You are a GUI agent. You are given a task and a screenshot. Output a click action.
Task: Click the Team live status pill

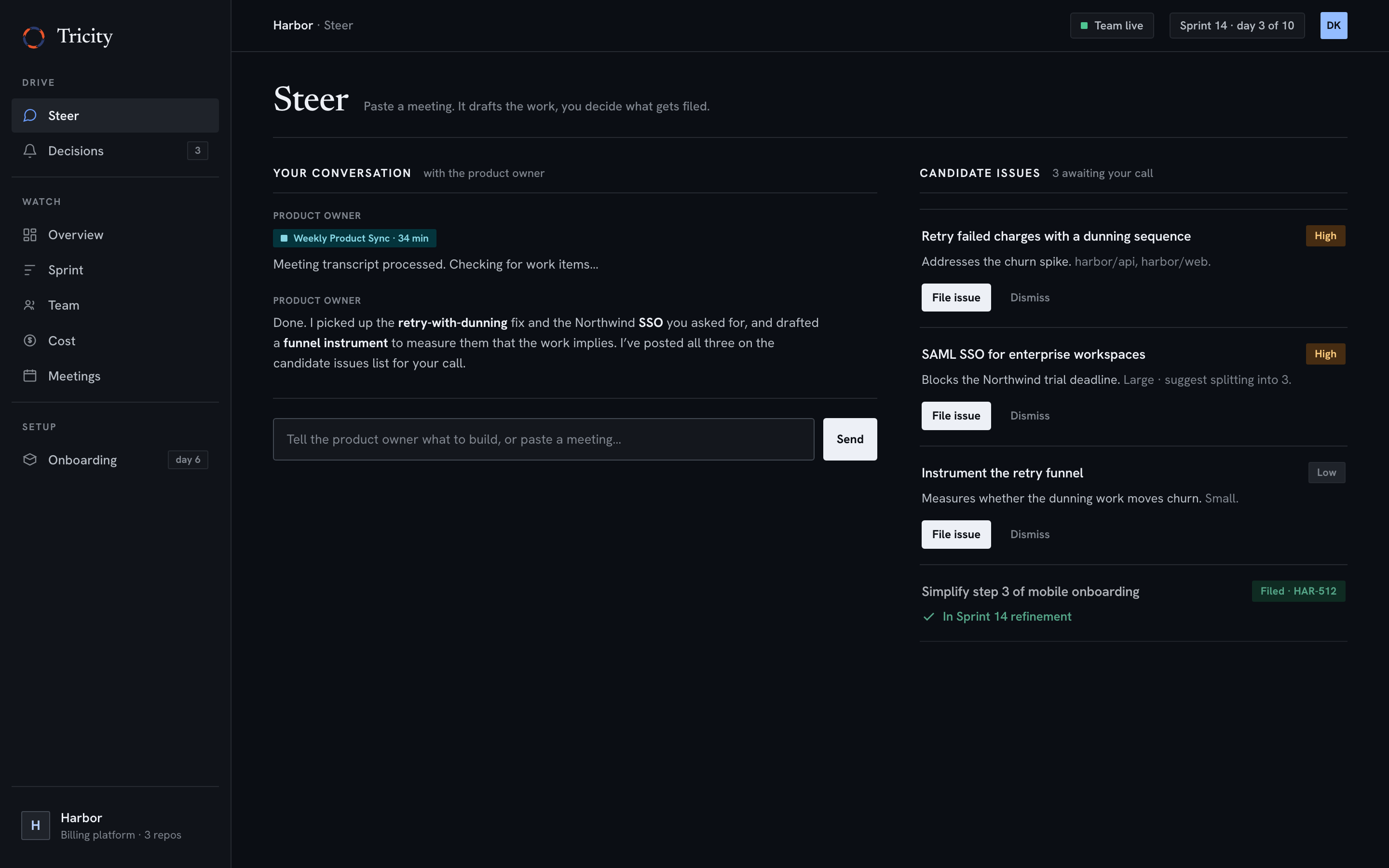pyautogui.click(x=1112, y=25)
